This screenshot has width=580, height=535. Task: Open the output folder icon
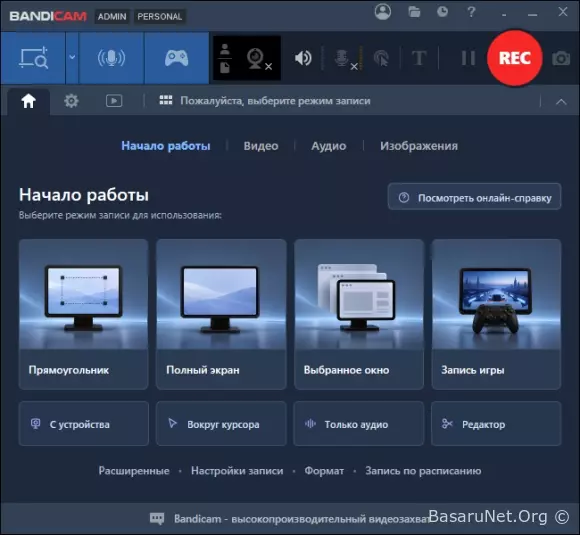414,12
